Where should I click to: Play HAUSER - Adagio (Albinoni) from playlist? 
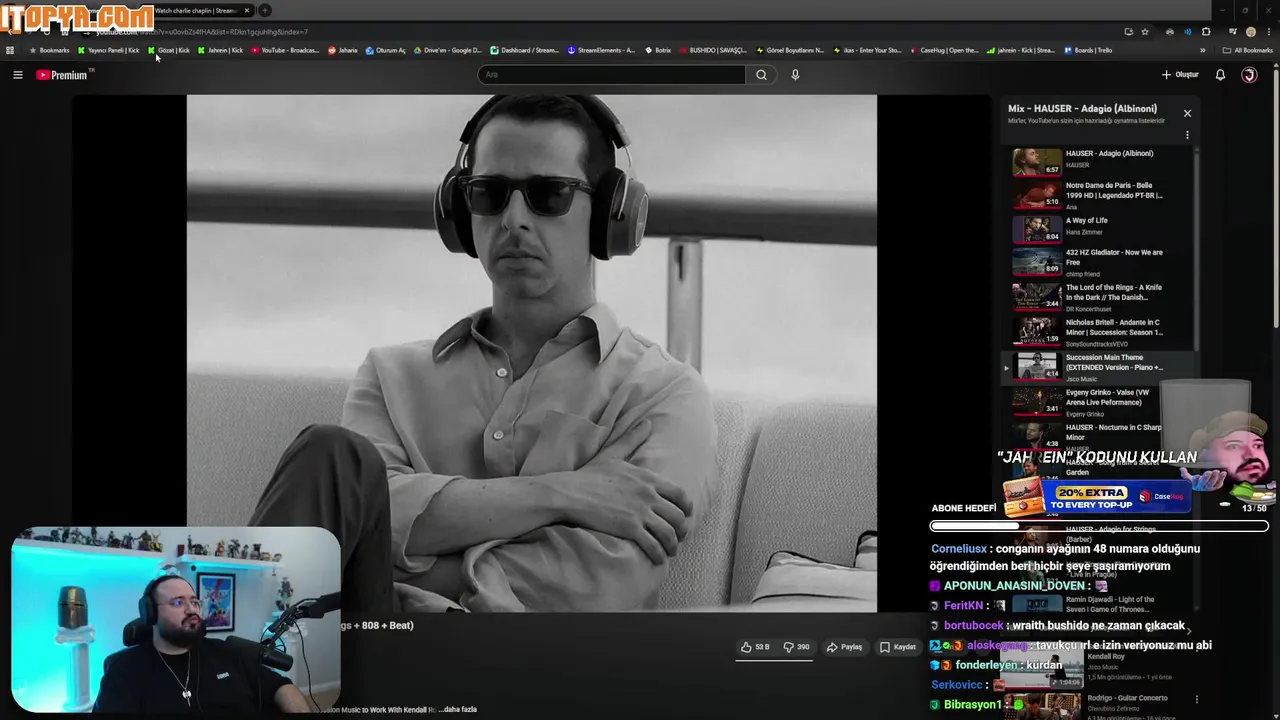point(1097,161)
